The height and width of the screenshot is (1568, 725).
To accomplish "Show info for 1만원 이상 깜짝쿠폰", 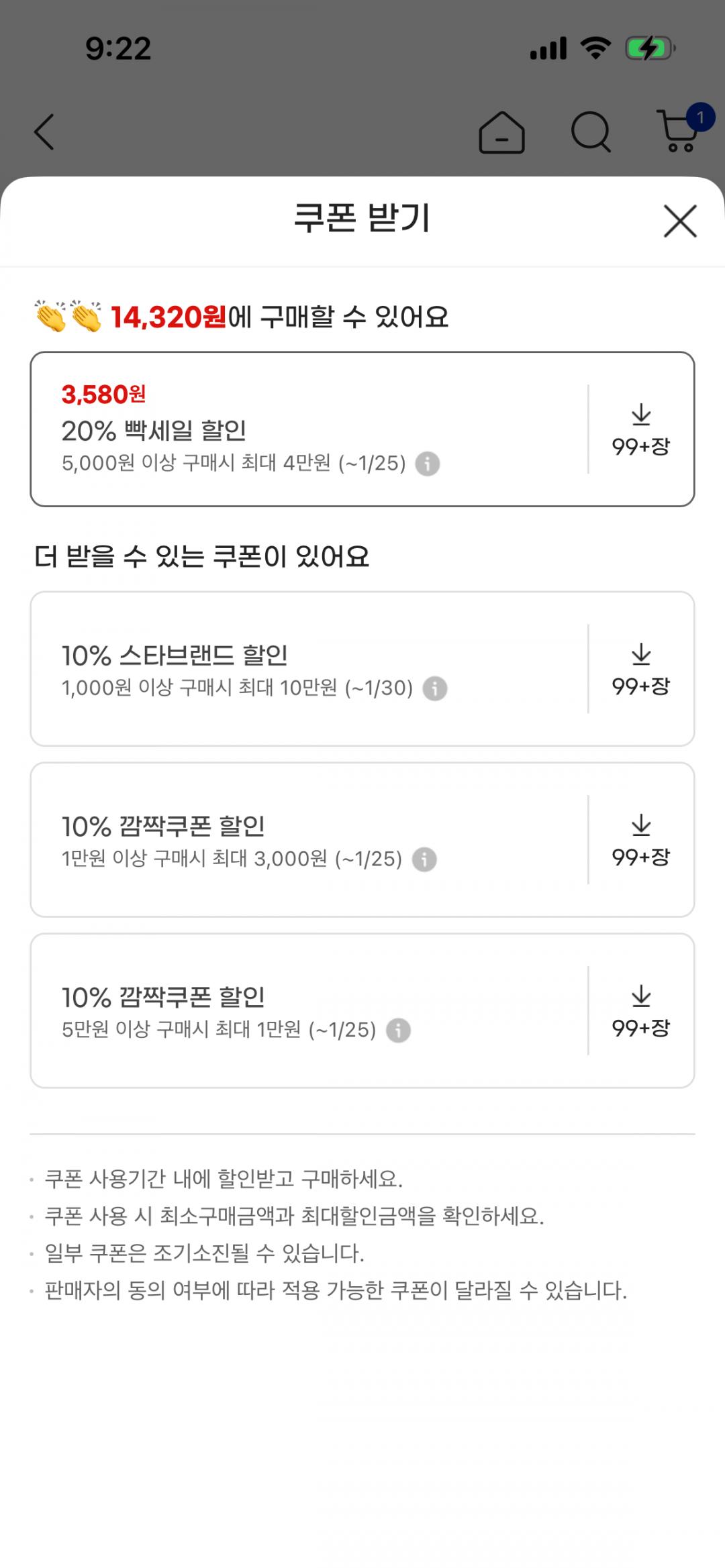I will [x=424, y=859].
